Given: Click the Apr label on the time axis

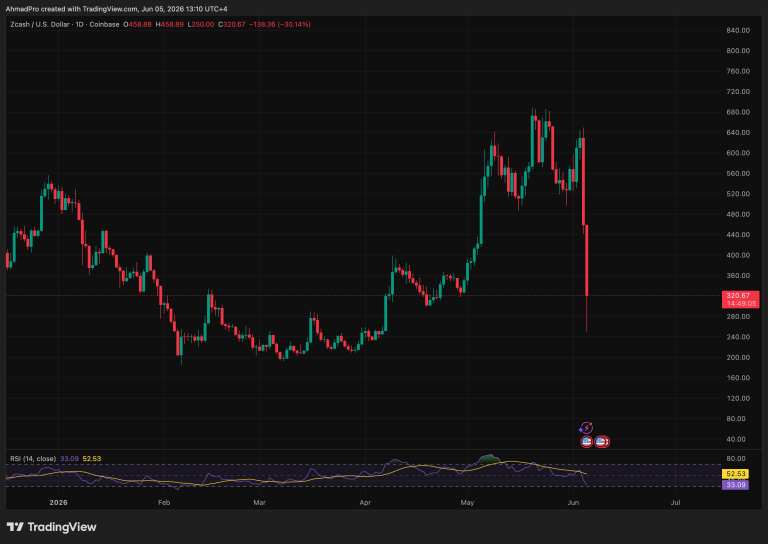Looking at the screenshot, I should point(365,503).
